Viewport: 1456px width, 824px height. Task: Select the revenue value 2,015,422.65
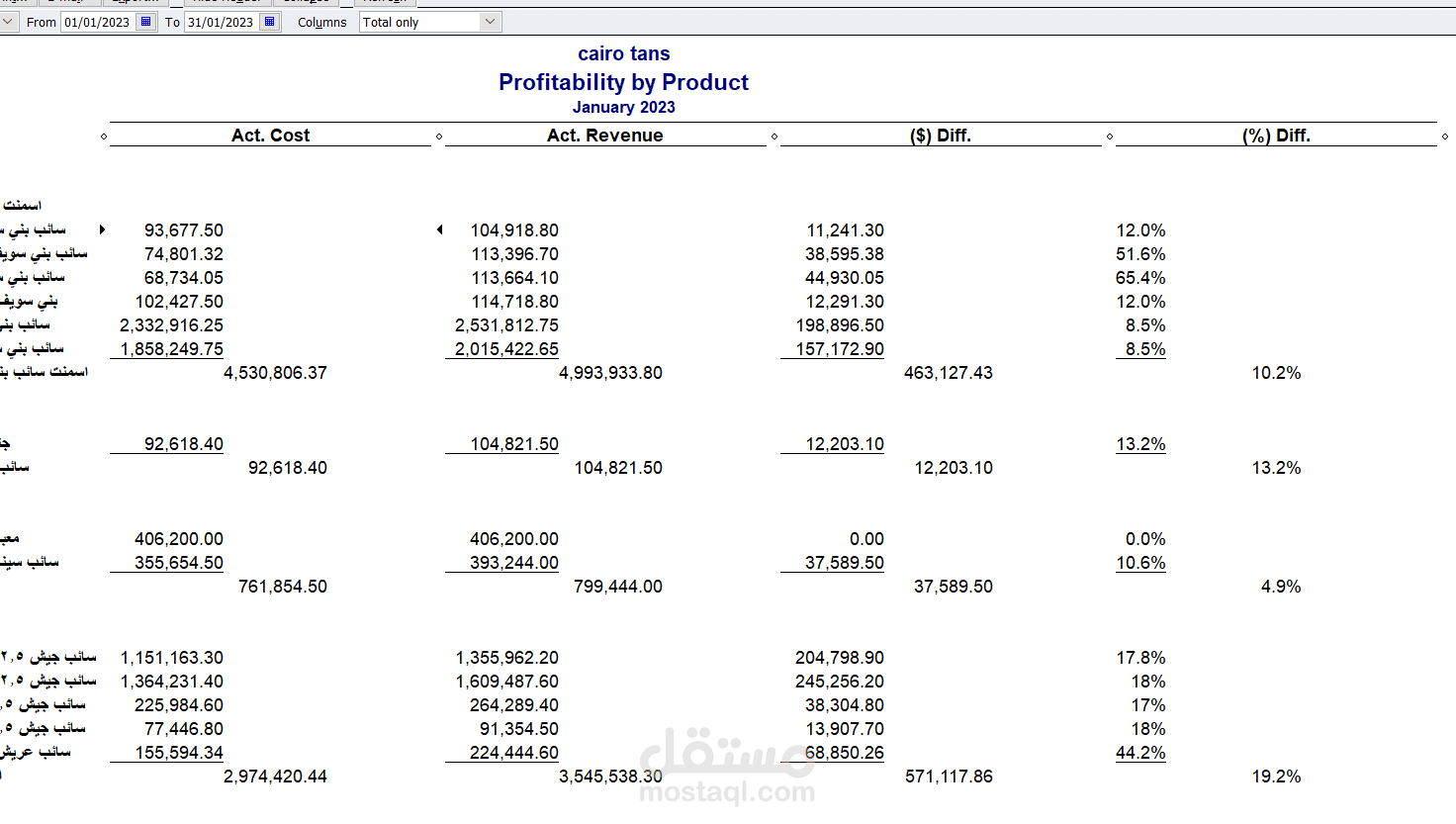(506, 349)
